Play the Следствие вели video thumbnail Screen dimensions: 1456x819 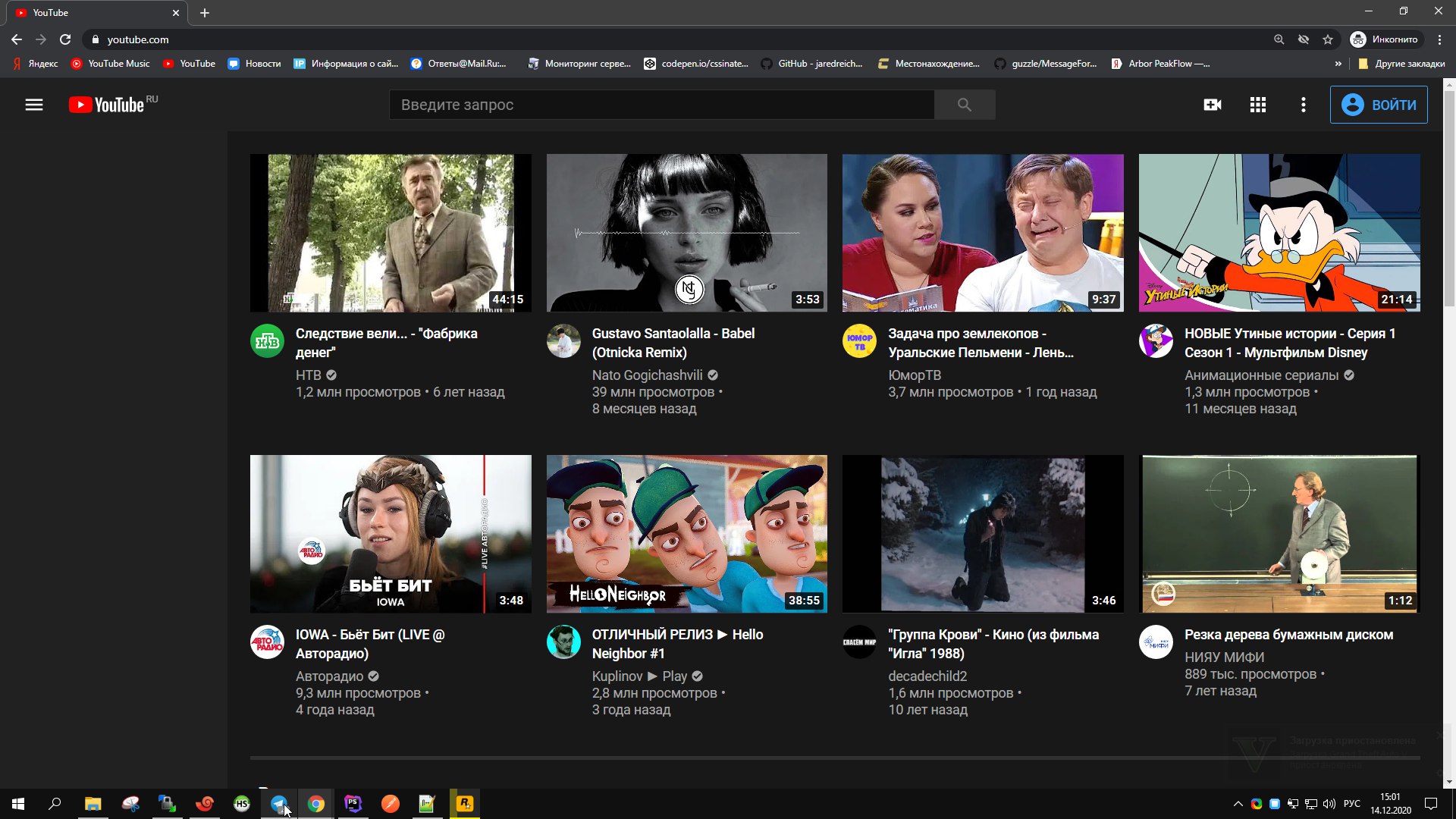point(391,233)
